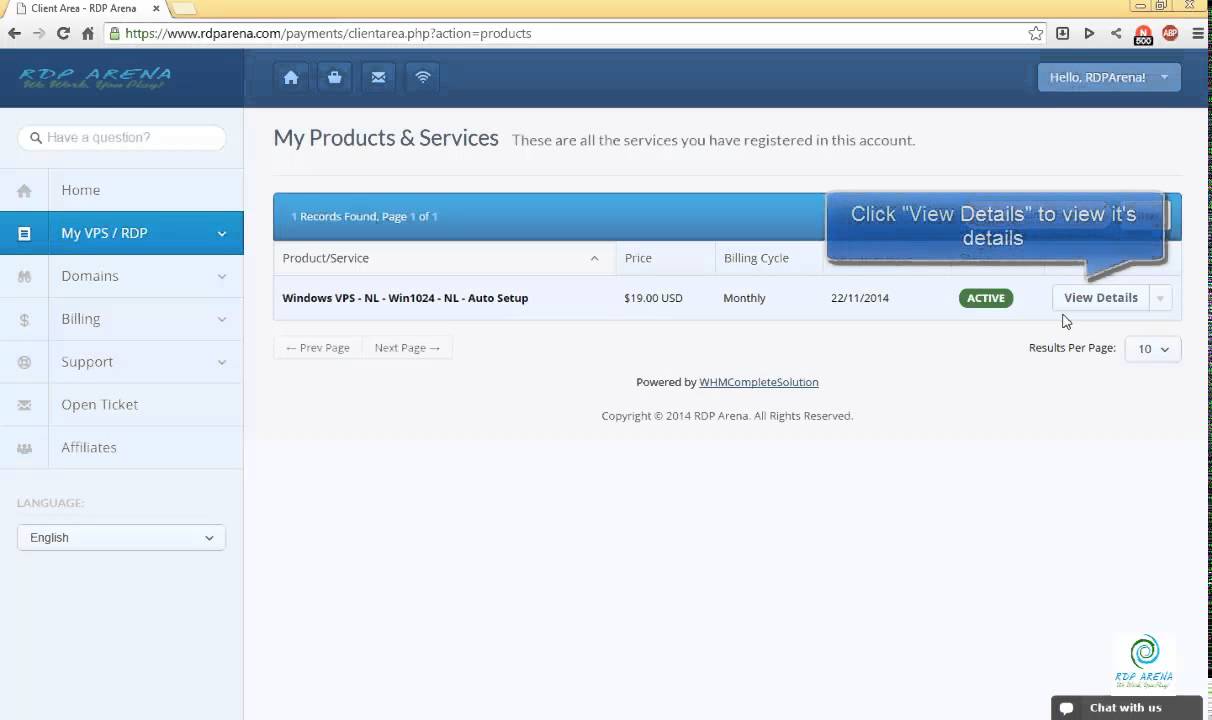This screenshot has width=1212, height=720.
Task: Click the Support lifebuoy icon in sidebar
Action: (x=24, y=362)
